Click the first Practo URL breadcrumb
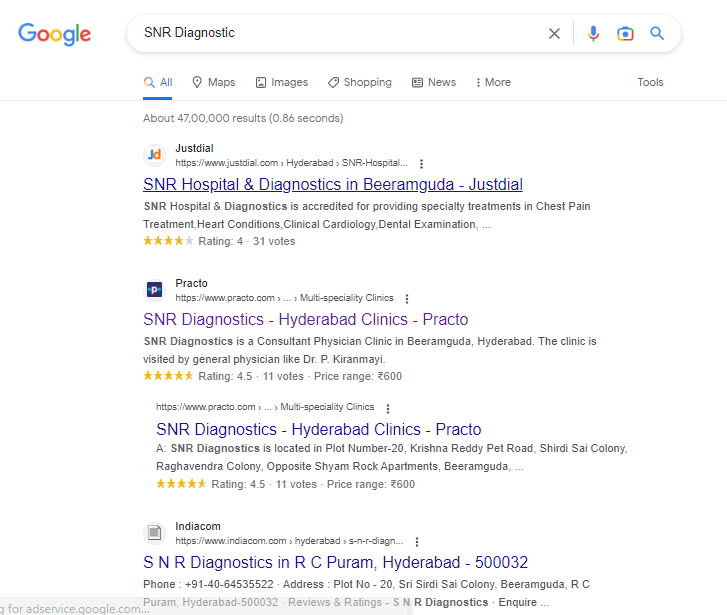727x615 pixels. [x=284, y=298]
